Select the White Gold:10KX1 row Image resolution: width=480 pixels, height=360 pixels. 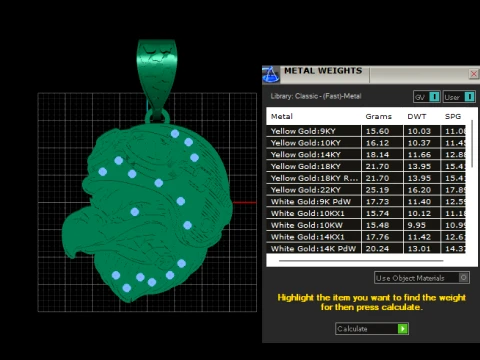coord(366,213)
